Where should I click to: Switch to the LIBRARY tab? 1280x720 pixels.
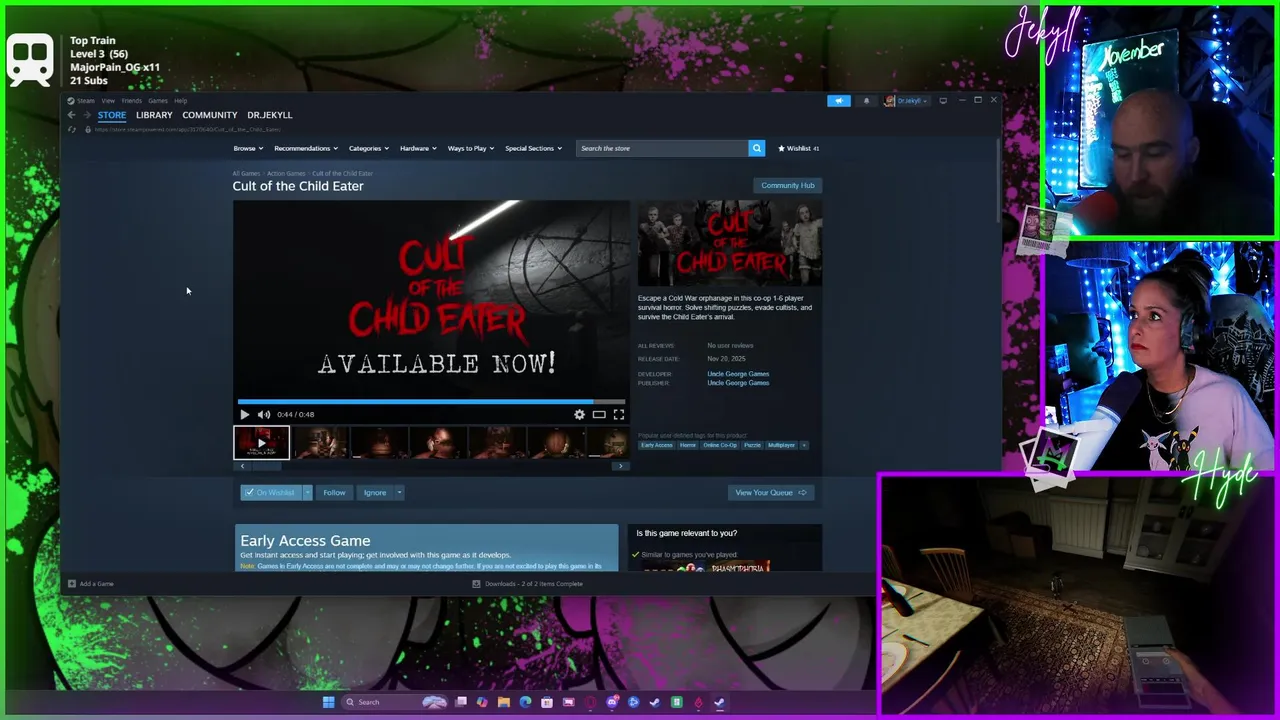pos(154,115)
